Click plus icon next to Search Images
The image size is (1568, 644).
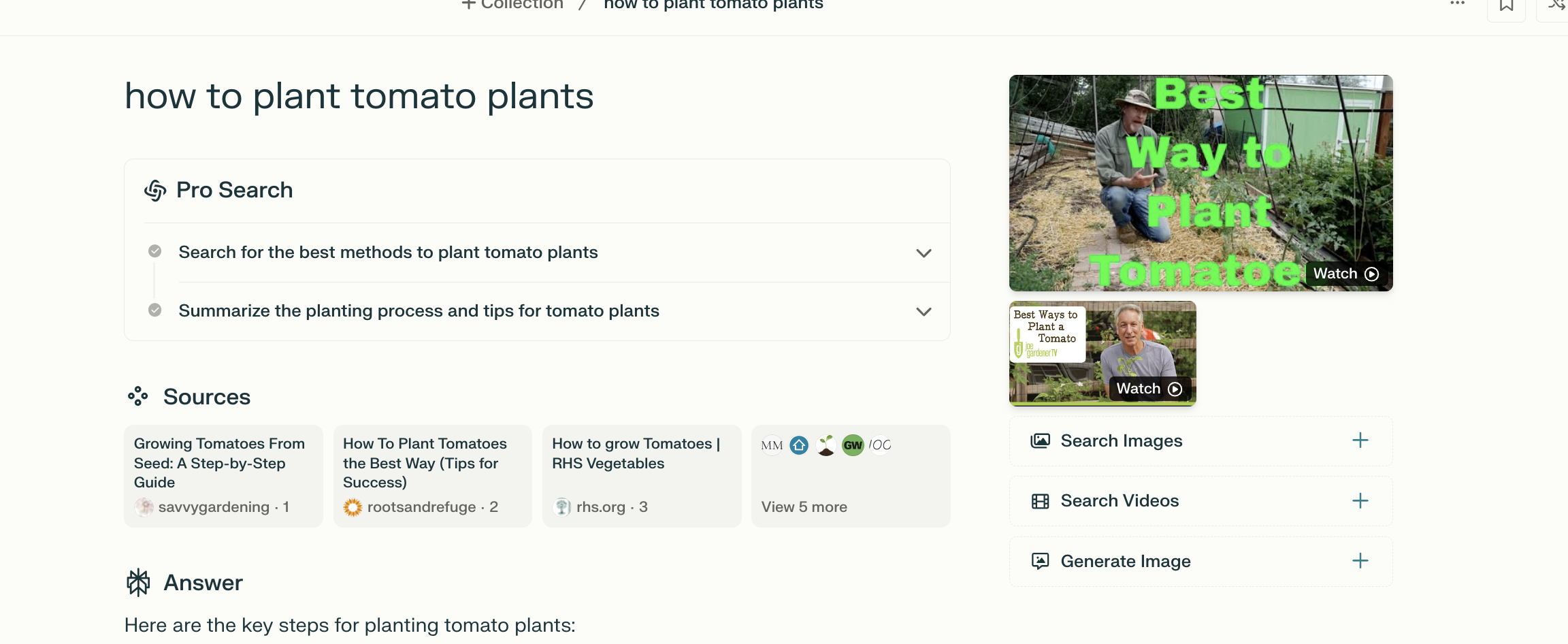[1360, 440]
